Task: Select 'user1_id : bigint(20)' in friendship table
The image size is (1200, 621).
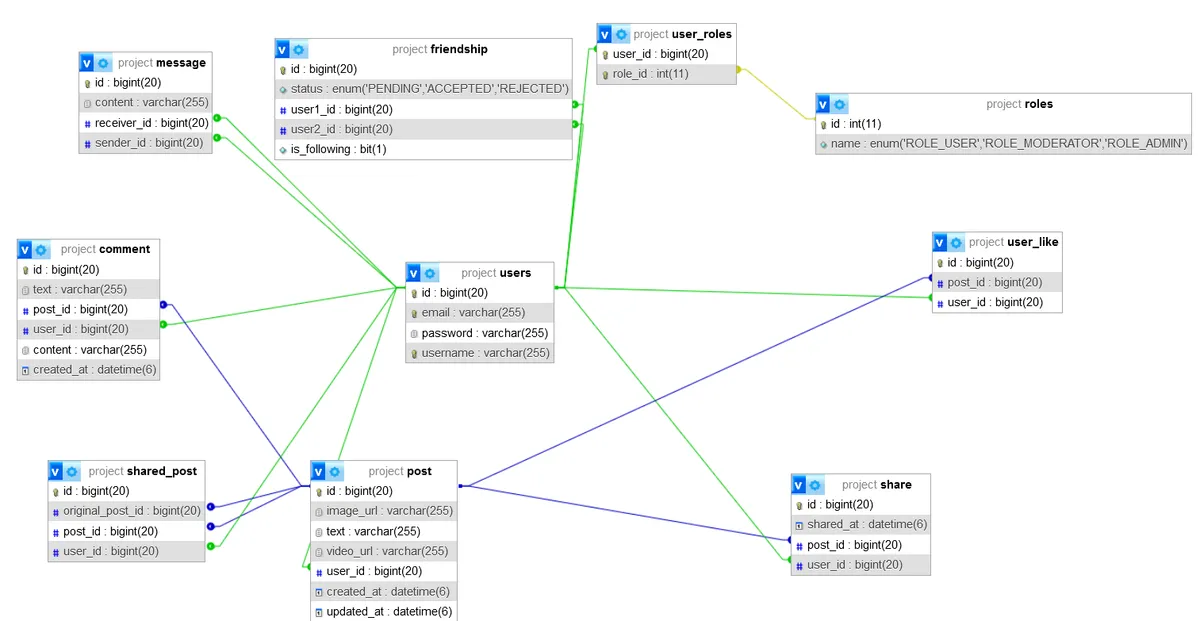Action: (x=424, y=109)
